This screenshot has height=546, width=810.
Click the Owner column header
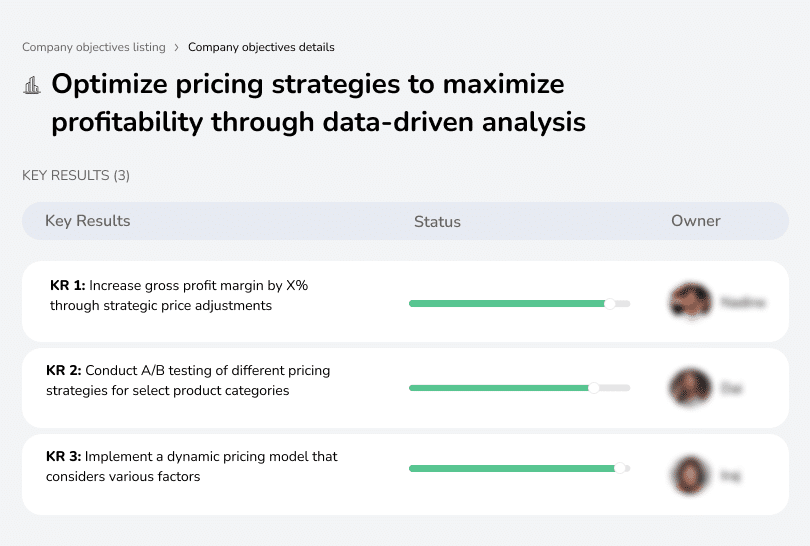pos(696,221)
